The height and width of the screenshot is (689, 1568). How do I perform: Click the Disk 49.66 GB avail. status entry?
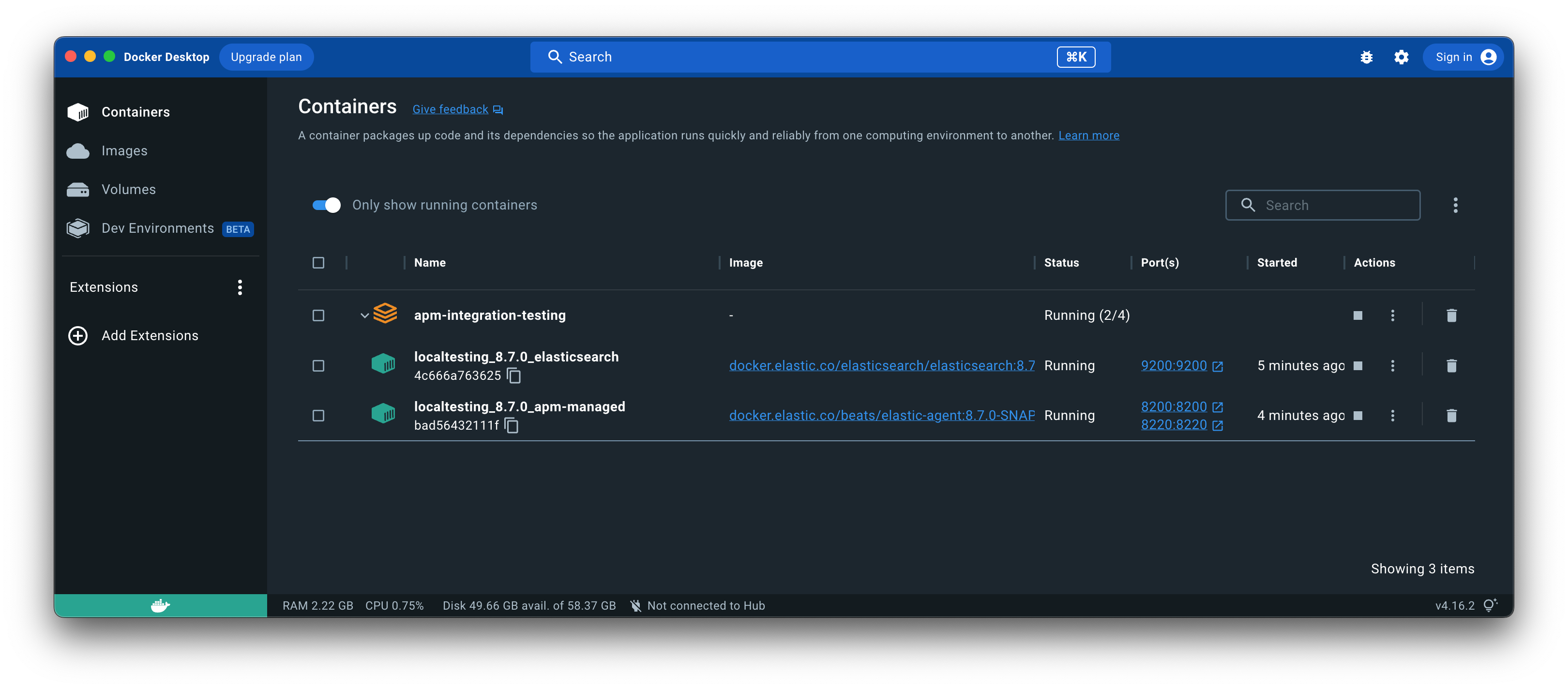point(529,606)
